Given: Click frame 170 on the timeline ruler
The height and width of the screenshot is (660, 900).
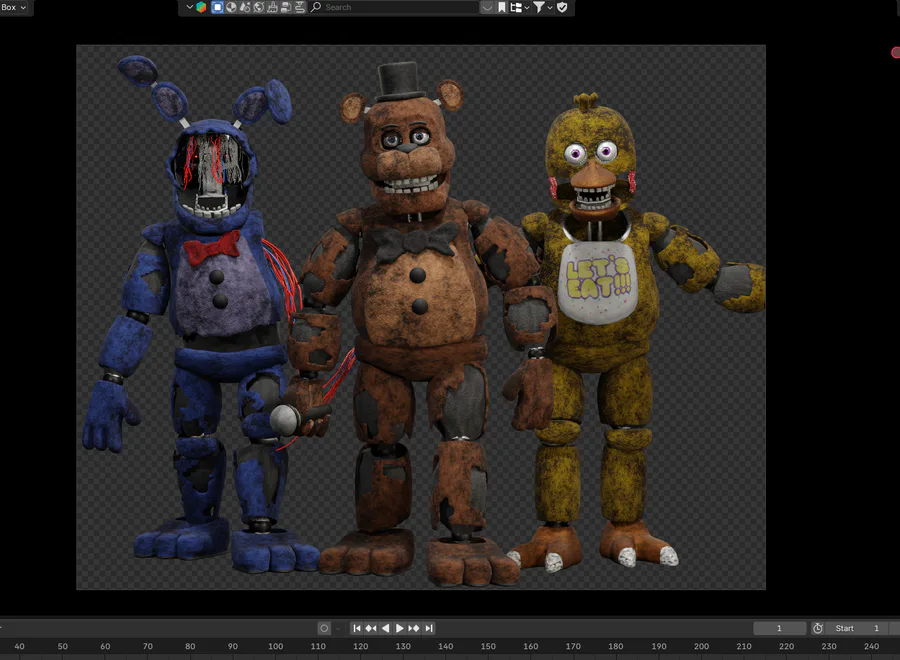Looking at the screenshot, I should pyautogui.click(x=573, y=646).
